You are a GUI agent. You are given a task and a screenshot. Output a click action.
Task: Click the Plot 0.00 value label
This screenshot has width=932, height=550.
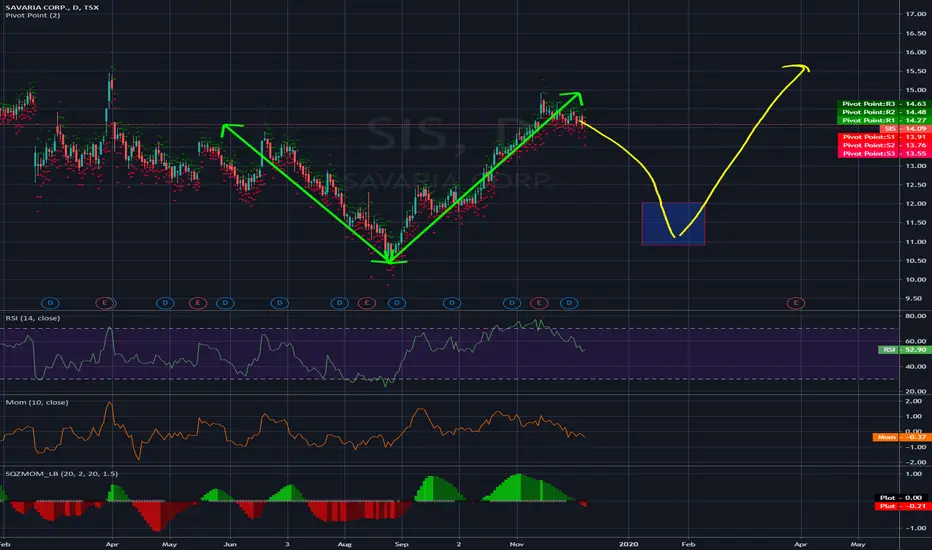(x=902, y=498)
